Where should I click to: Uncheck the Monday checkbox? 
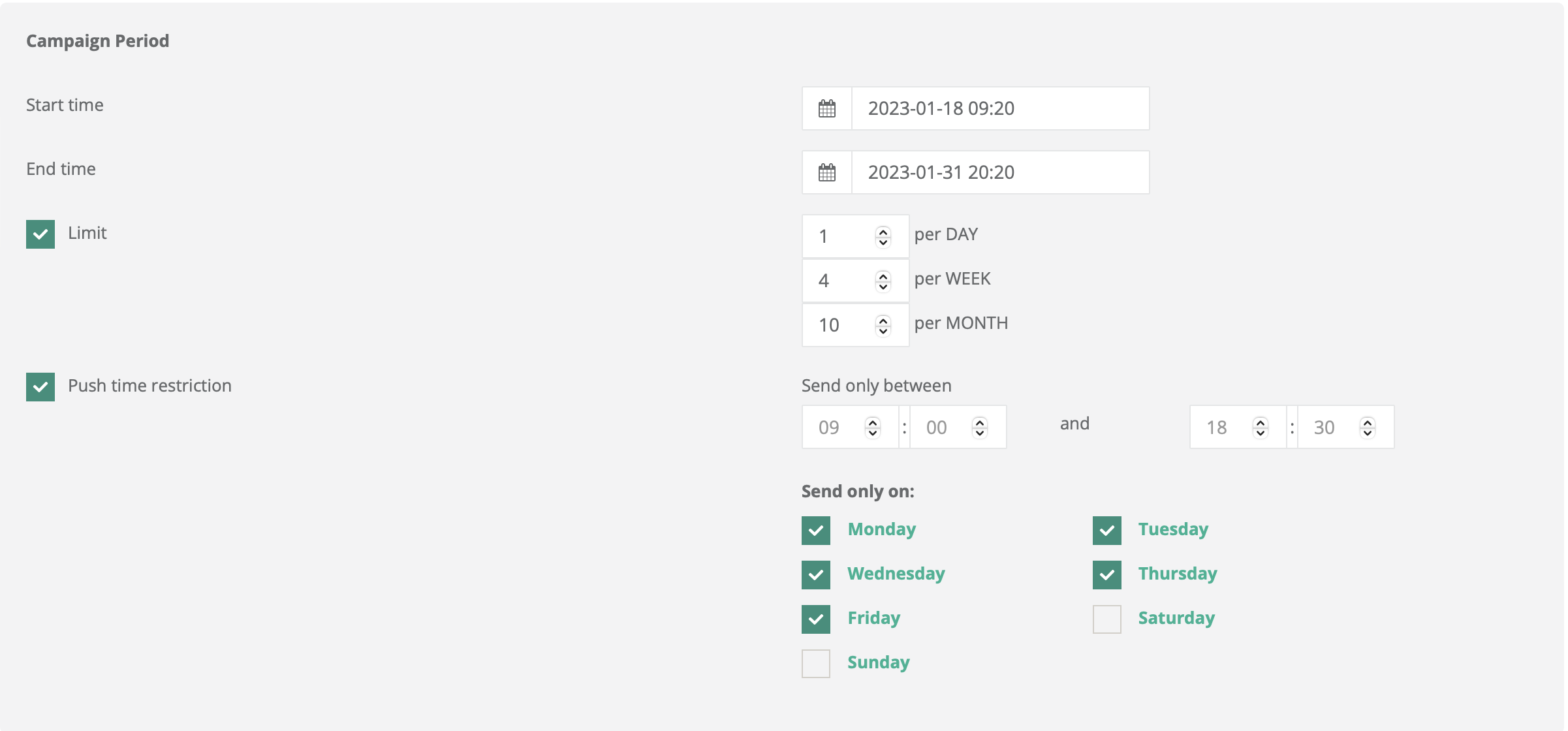815,530
